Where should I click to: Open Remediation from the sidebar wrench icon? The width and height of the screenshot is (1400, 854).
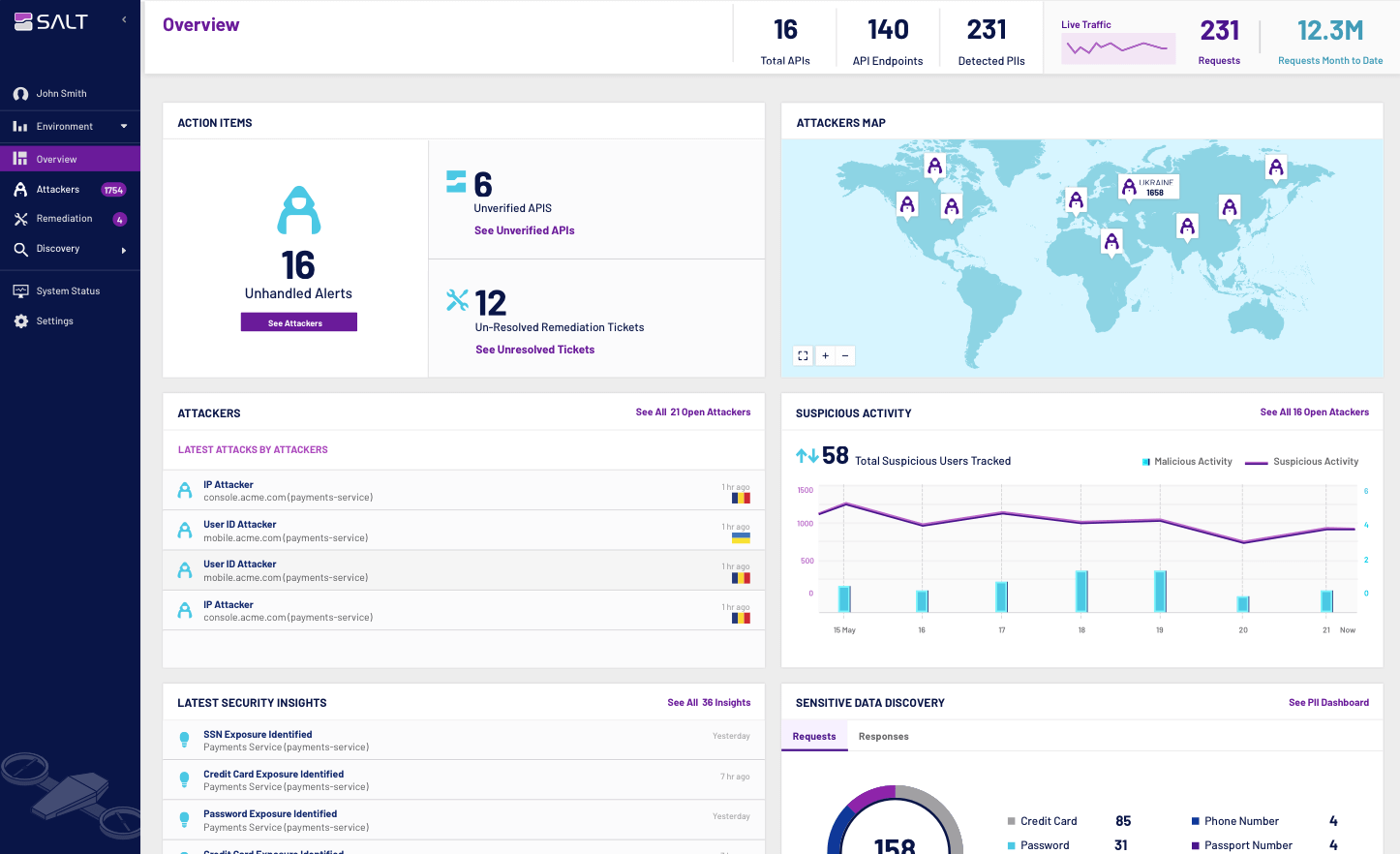tap(19, 218)
